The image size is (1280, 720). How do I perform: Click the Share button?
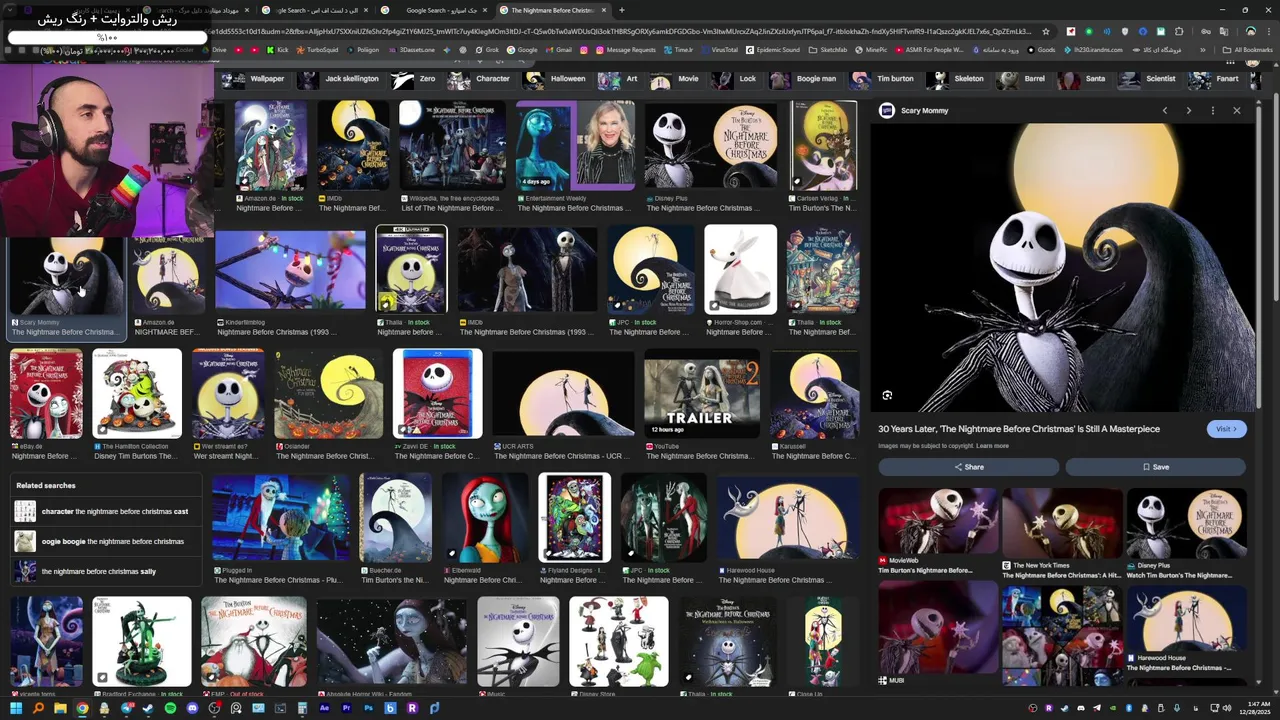968,467
